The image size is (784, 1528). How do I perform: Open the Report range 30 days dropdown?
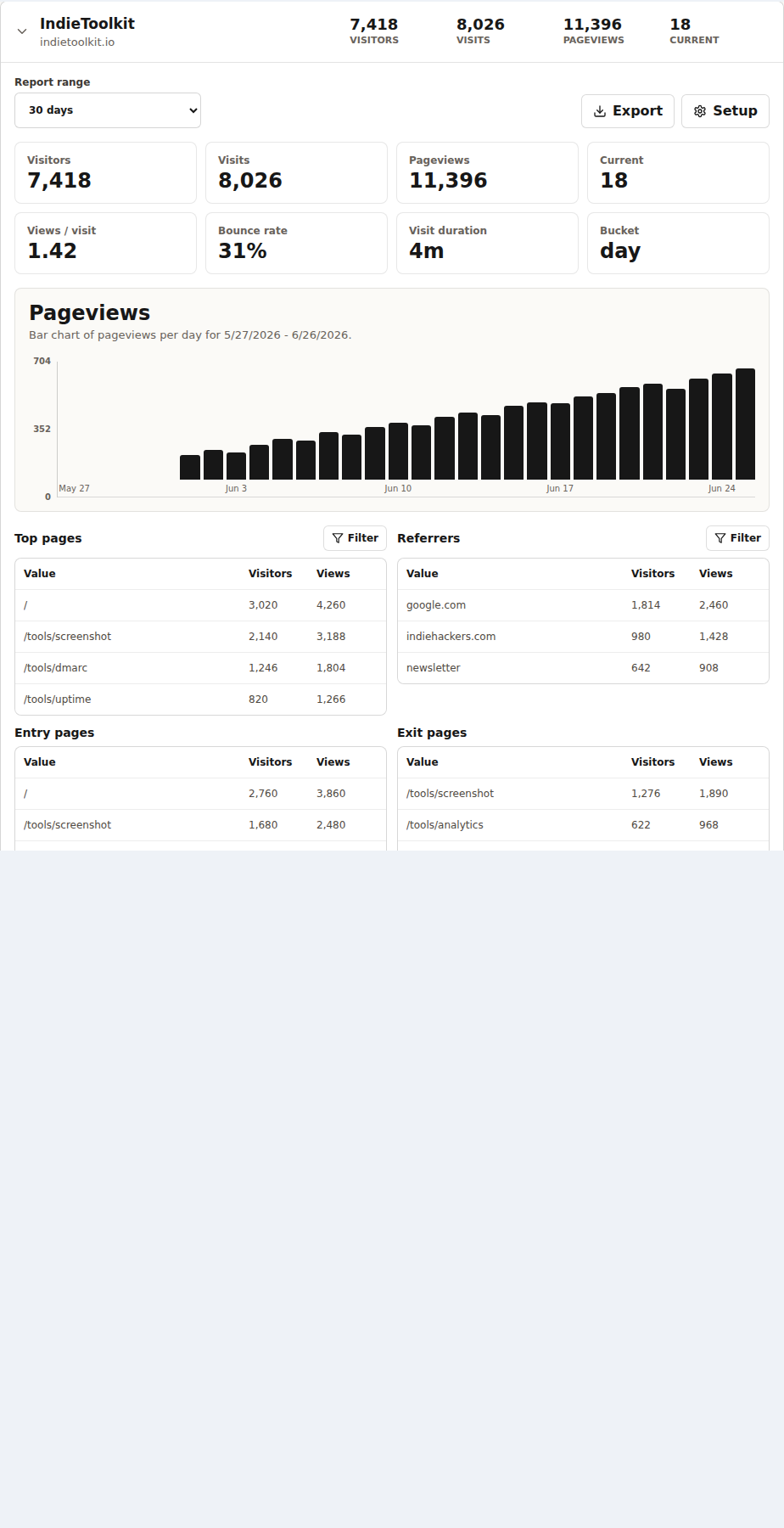point(108,110)
